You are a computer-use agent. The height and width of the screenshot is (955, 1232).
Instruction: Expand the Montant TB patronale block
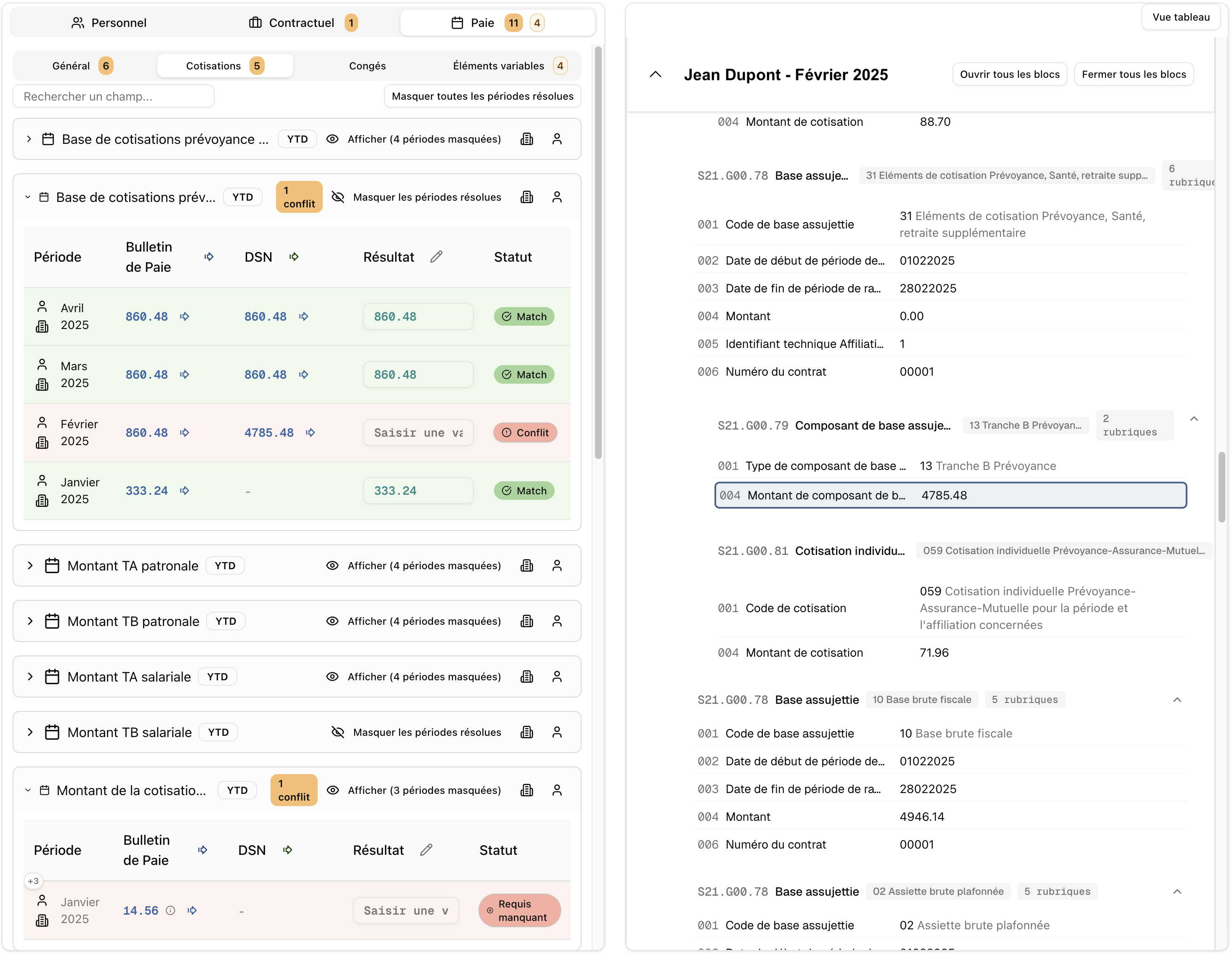pos(30,621)
